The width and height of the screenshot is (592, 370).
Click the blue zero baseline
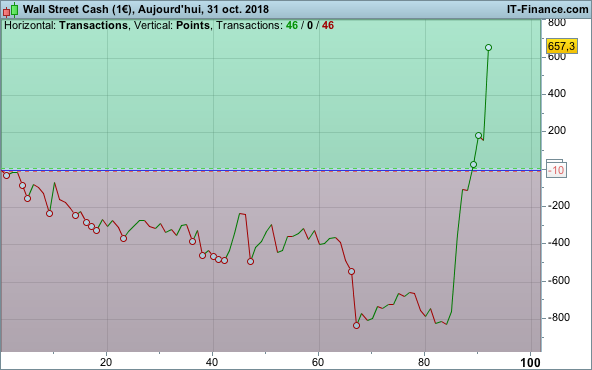coord(271,171)
